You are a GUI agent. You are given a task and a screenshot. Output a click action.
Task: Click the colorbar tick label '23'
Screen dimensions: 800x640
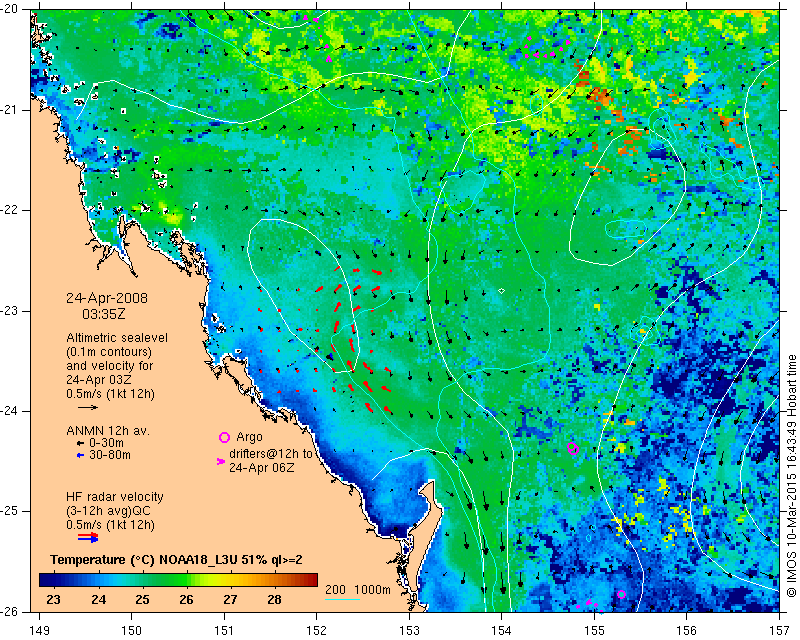coord(54,599)
